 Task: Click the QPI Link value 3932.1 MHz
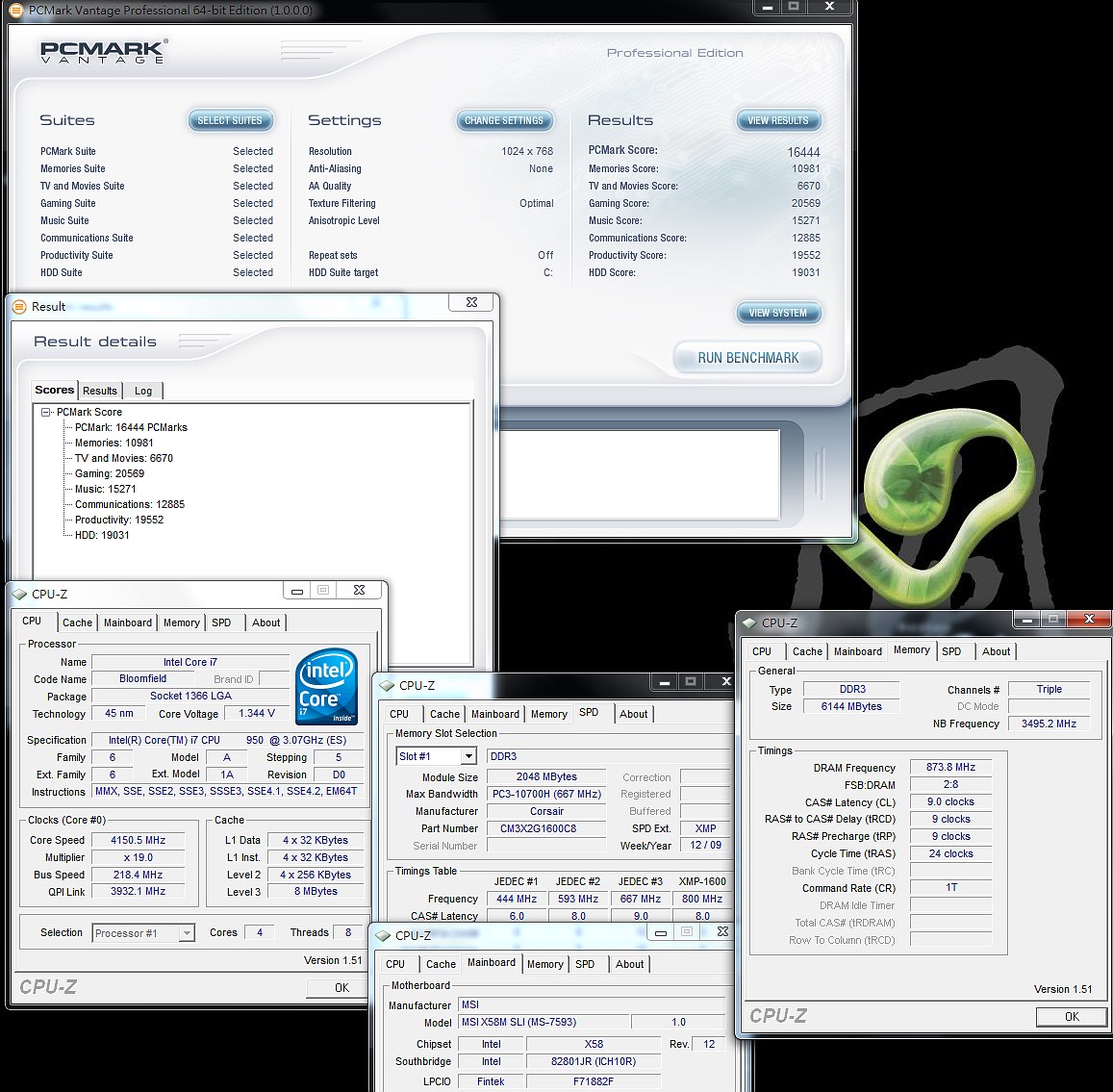(138, 891)
